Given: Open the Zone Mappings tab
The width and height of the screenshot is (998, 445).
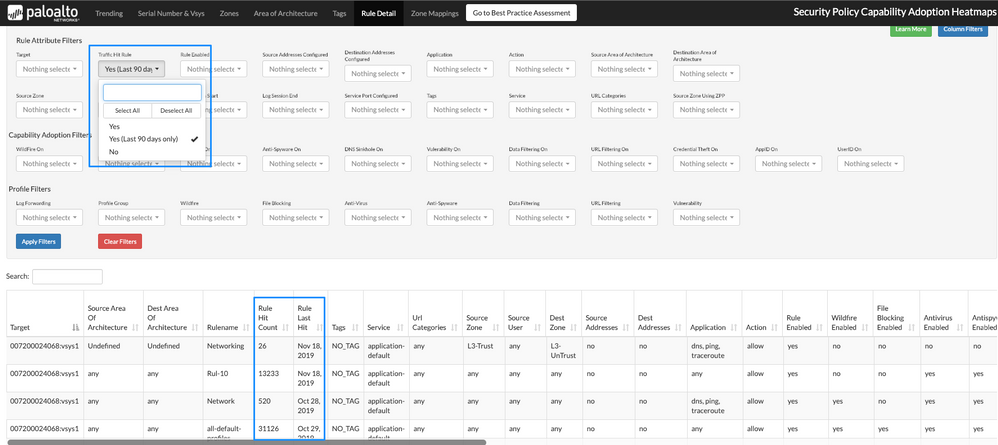Looking at the screenshot, I should click(436, 13).
